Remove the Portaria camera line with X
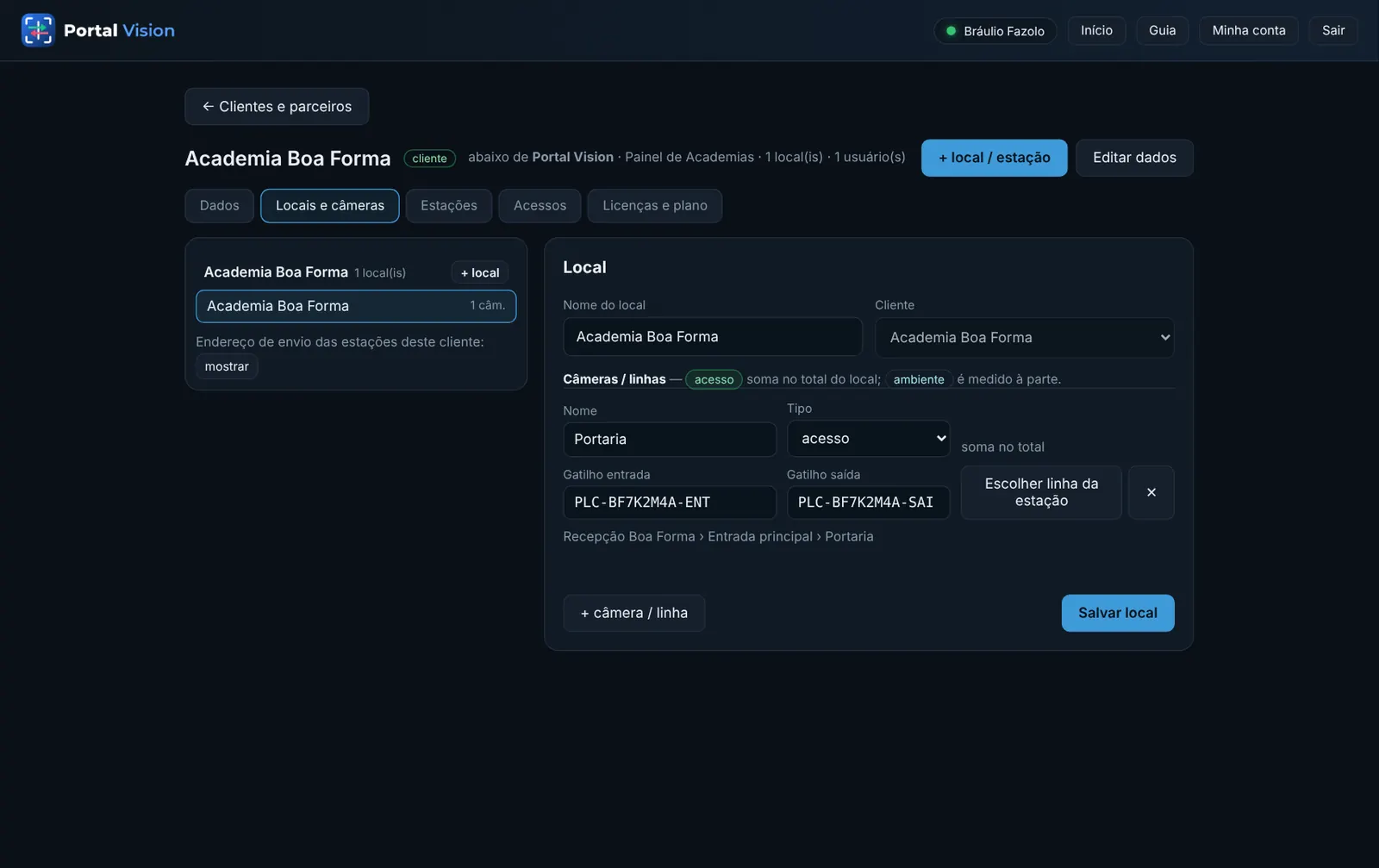Viewport: 1379px width, 868px height. [x=1151, y=492]
